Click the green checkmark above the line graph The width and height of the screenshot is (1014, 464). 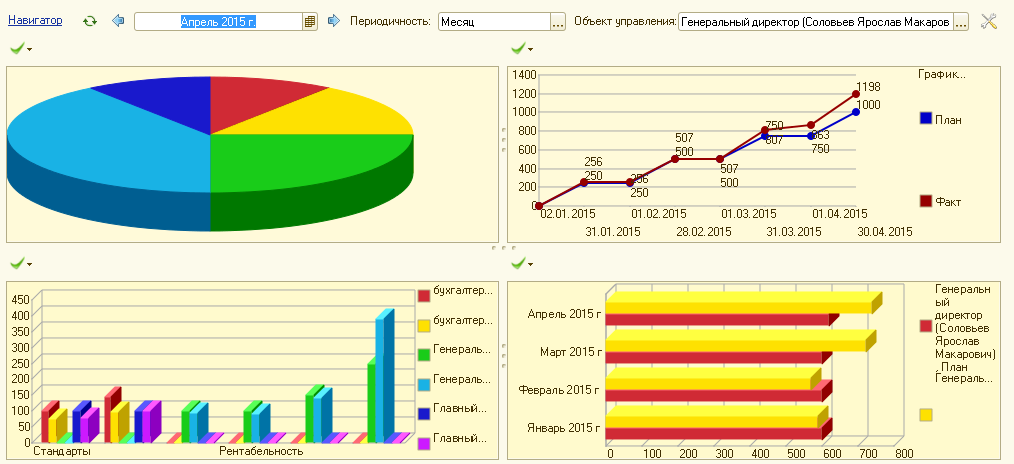(517, 48)
